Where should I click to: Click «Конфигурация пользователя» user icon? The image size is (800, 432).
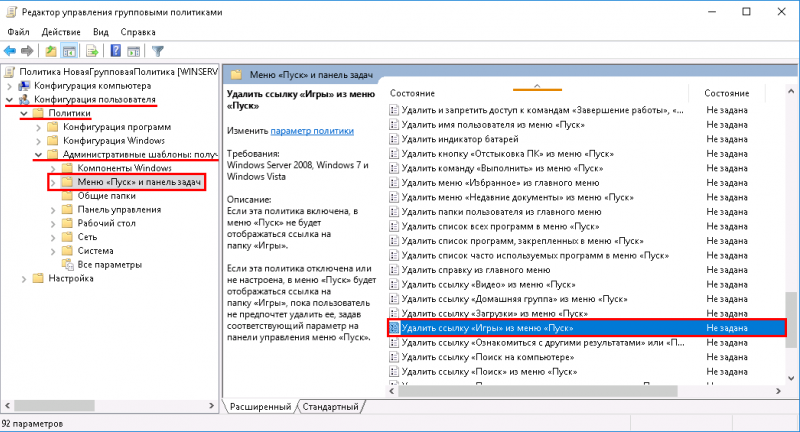24,99
